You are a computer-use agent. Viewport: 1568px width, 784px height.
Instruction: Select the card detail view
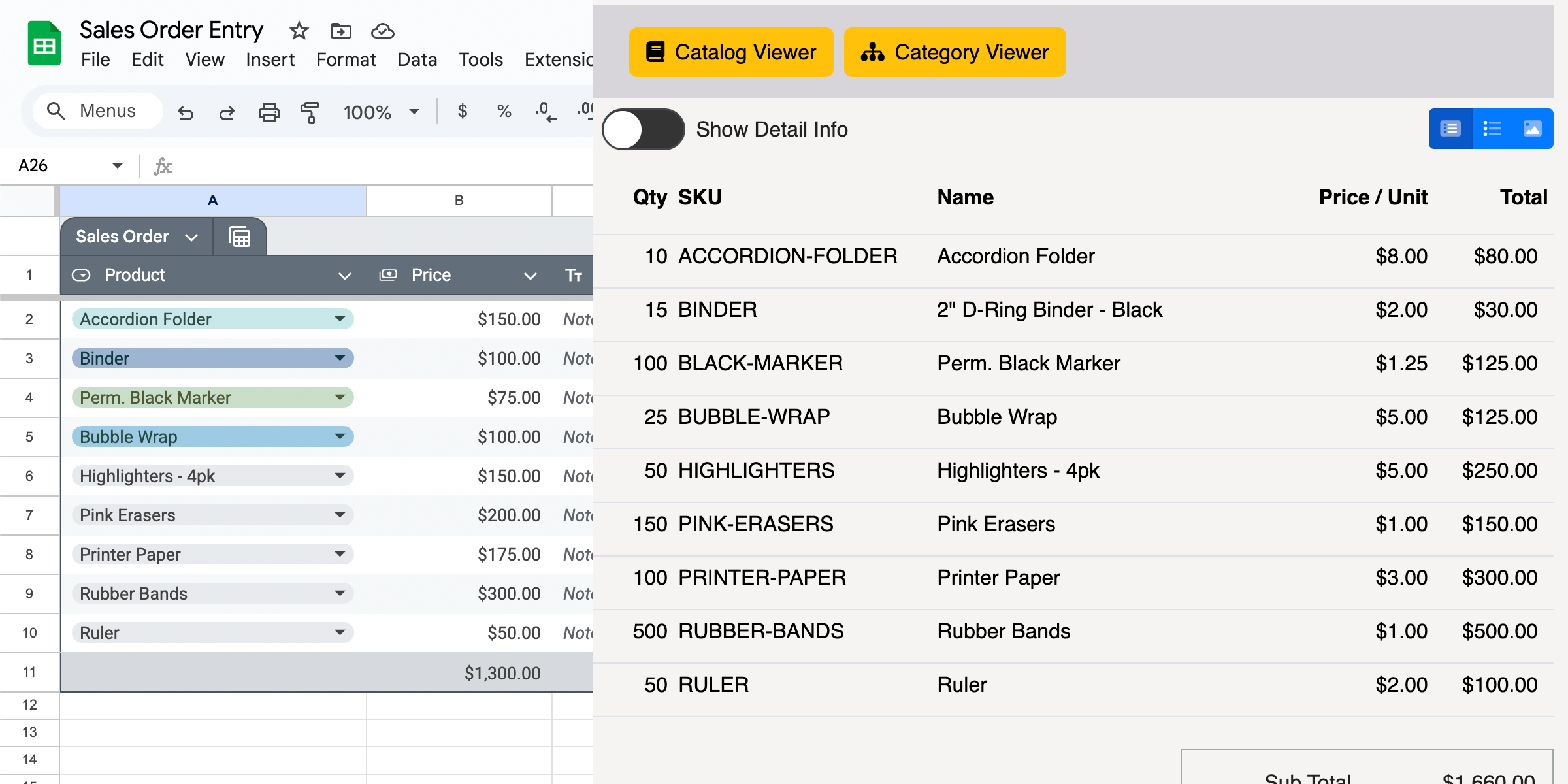(x=1450, y=128)
